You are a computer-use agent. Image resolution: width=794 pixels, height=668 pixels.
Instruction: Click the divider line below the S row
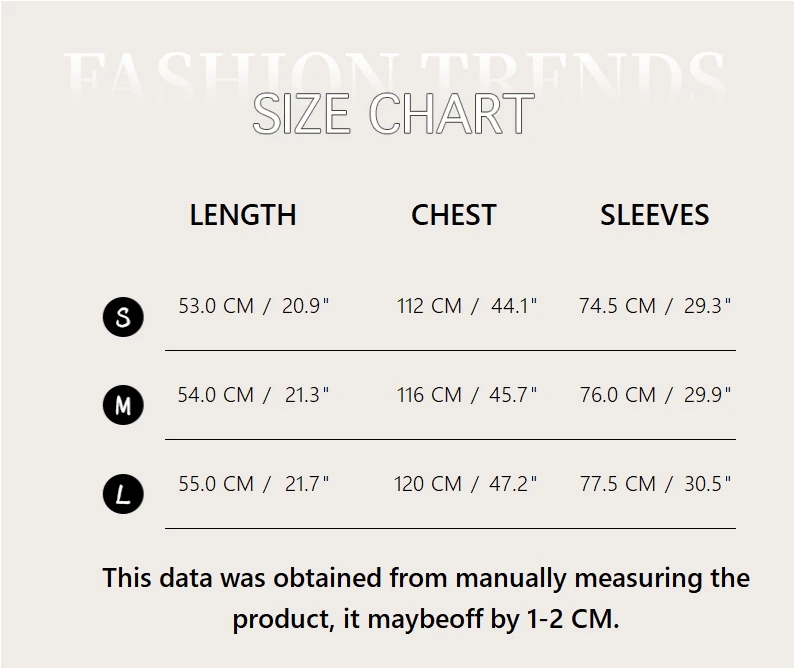(450, 350)
